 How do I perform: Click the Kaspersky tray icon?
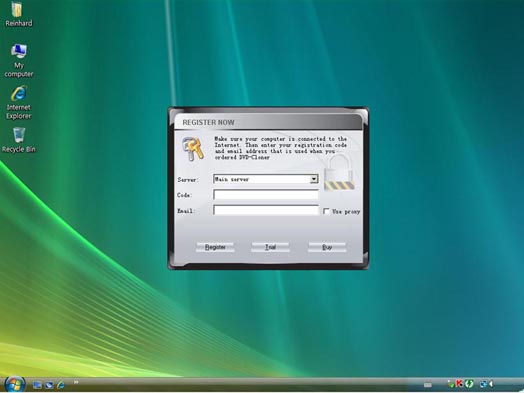460,384
